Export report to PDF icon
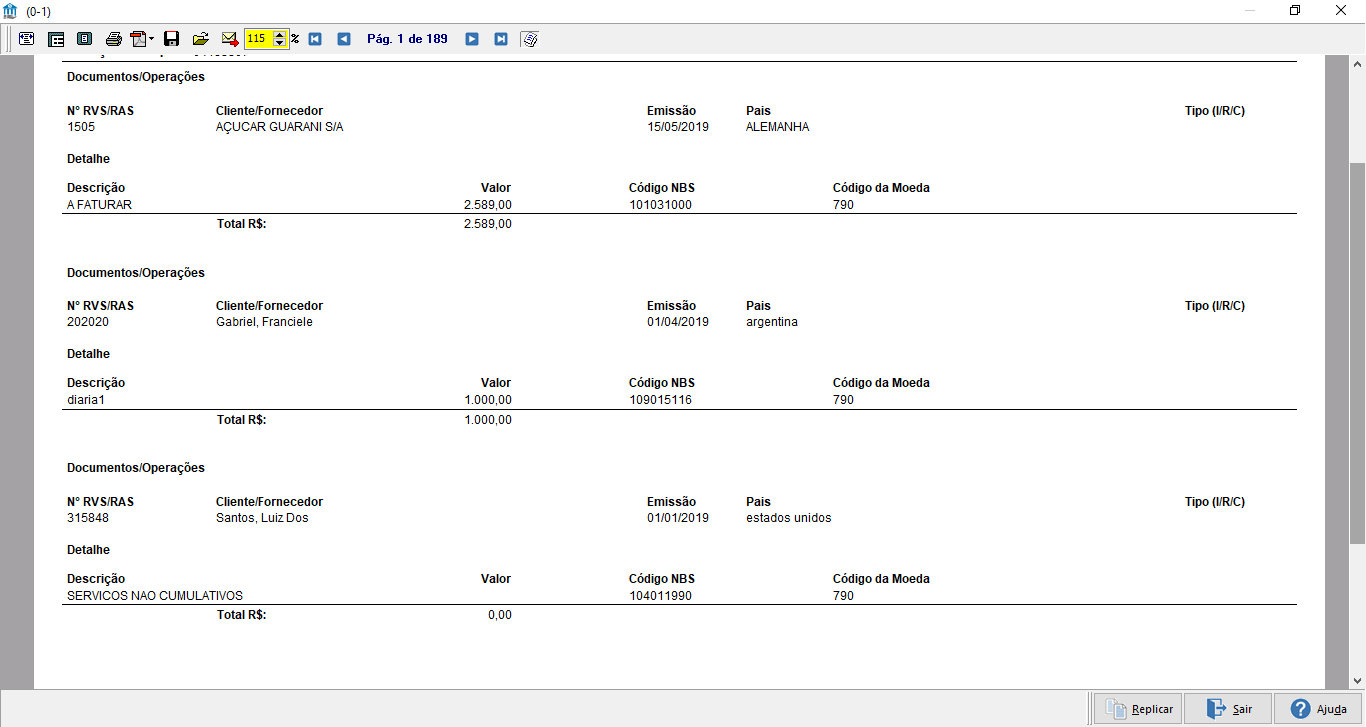Screen dimensions: 1366x727 tap(138, 39)
